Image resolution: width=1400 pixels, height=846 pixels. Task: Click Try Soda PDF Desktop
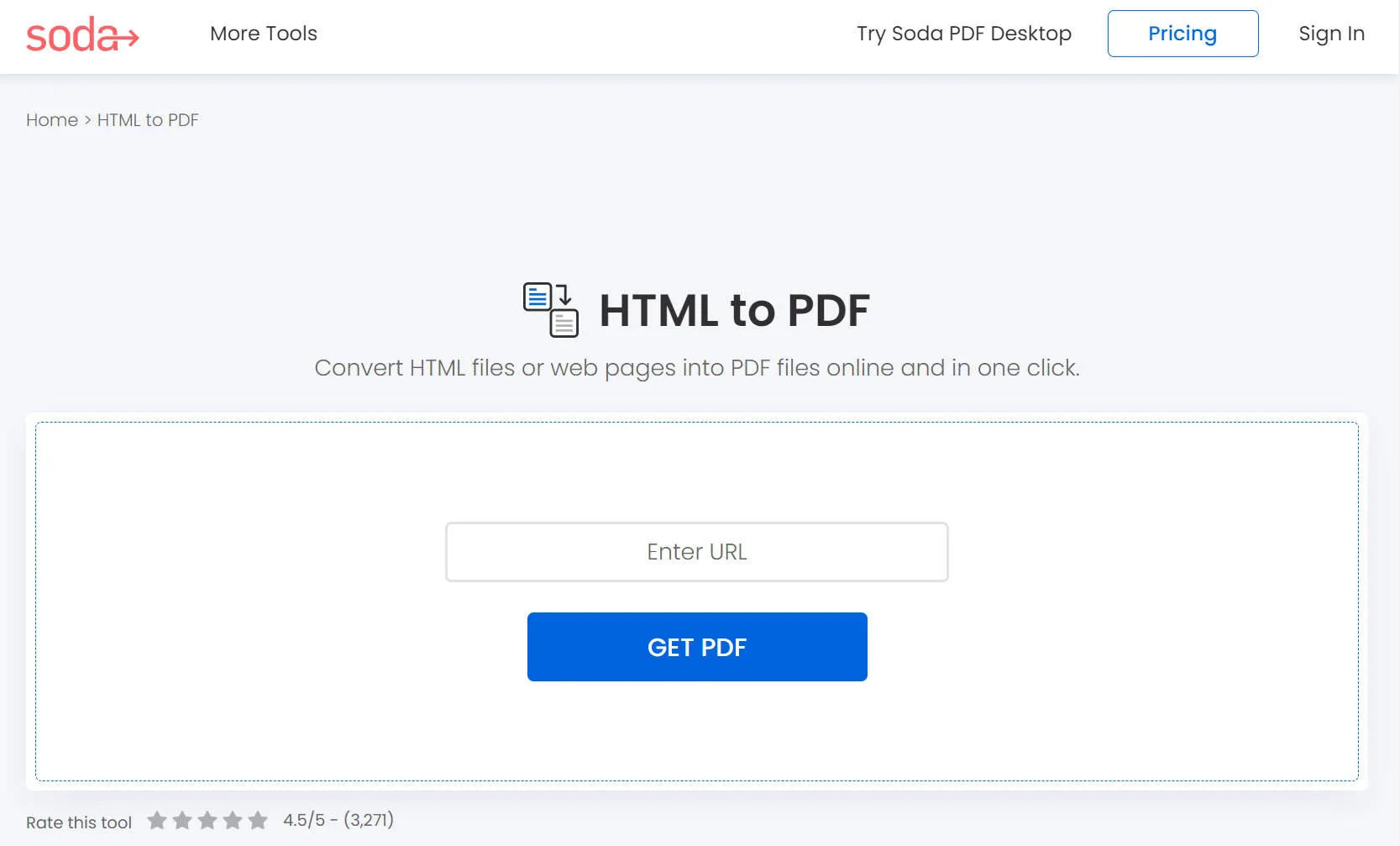click(x=963, y=34)
